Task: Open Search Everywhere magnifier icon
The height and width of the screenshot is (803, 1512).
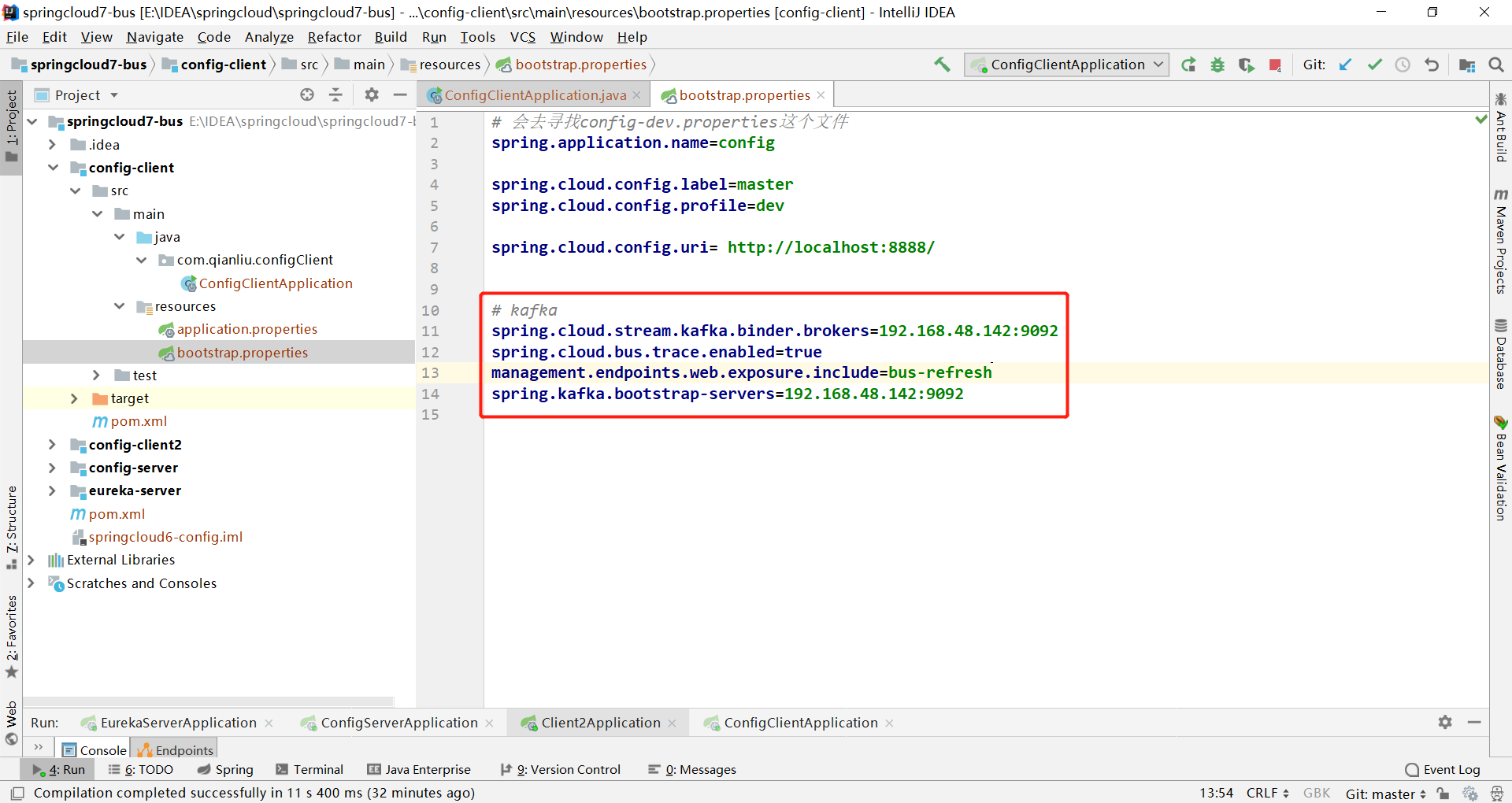Action: click(1496, 65)
